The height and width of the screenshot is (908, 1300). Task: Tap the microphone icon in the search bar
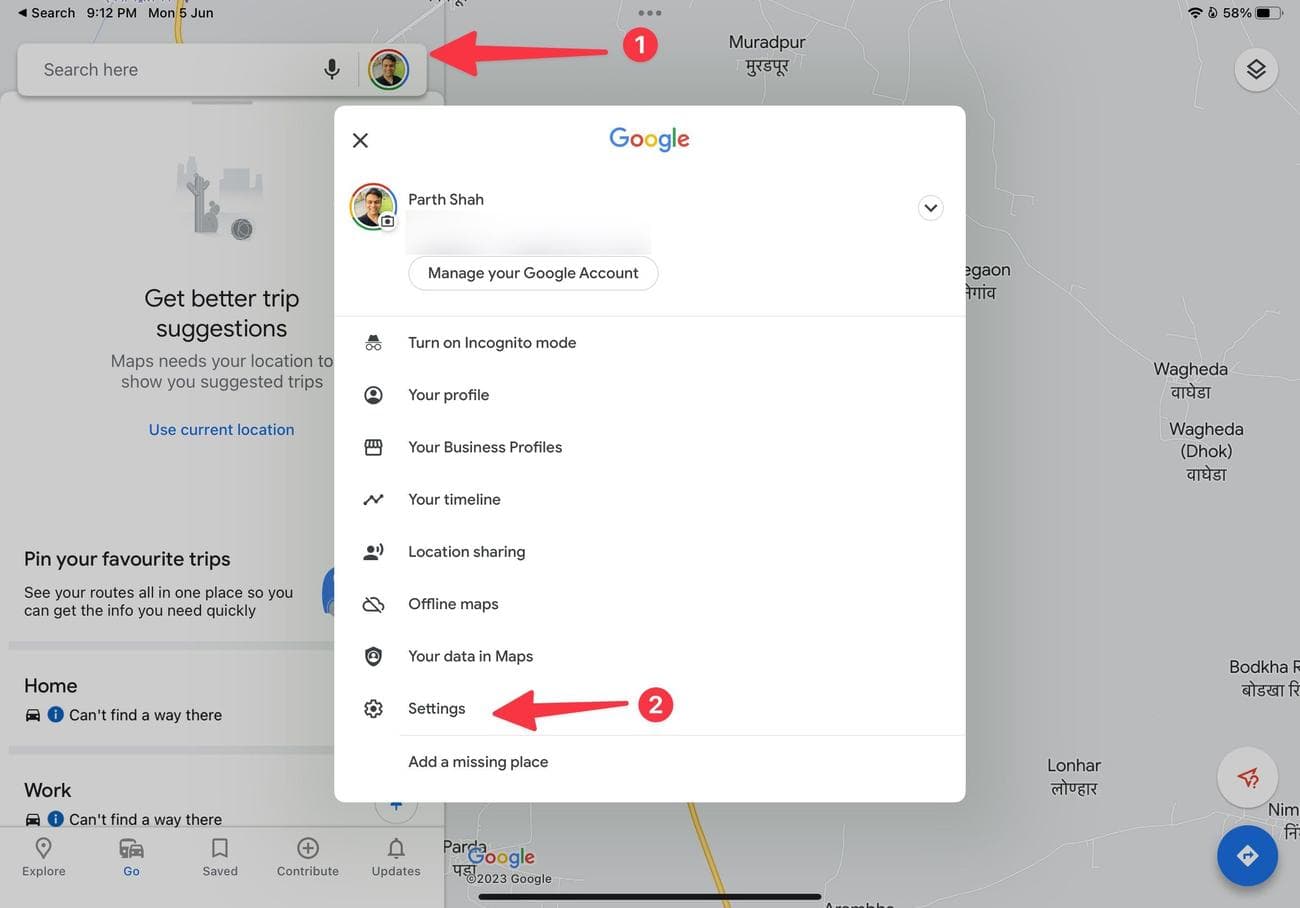click(x=332, y=69)
